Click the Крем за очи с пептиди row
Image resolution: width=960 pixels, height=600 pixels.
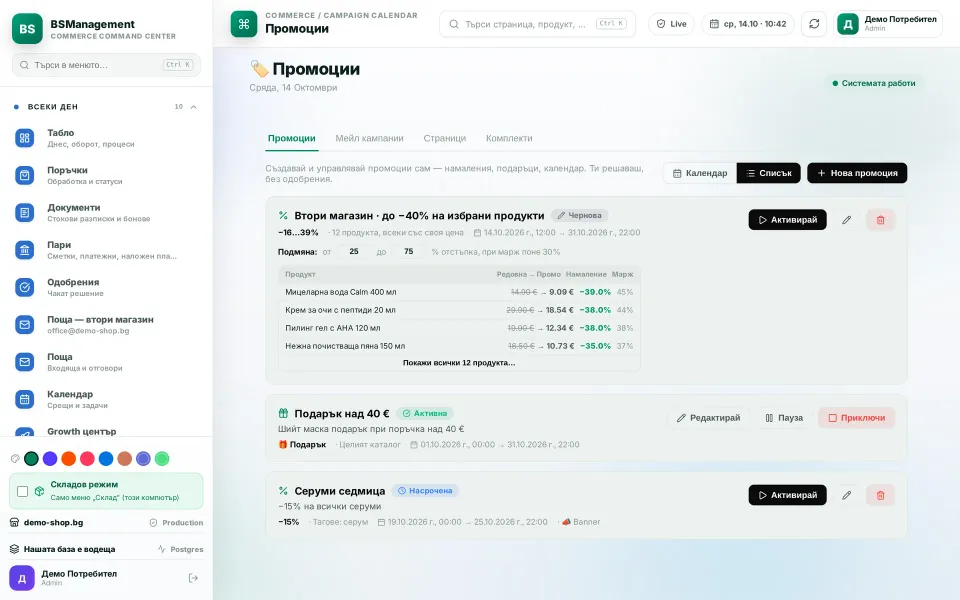459,310
